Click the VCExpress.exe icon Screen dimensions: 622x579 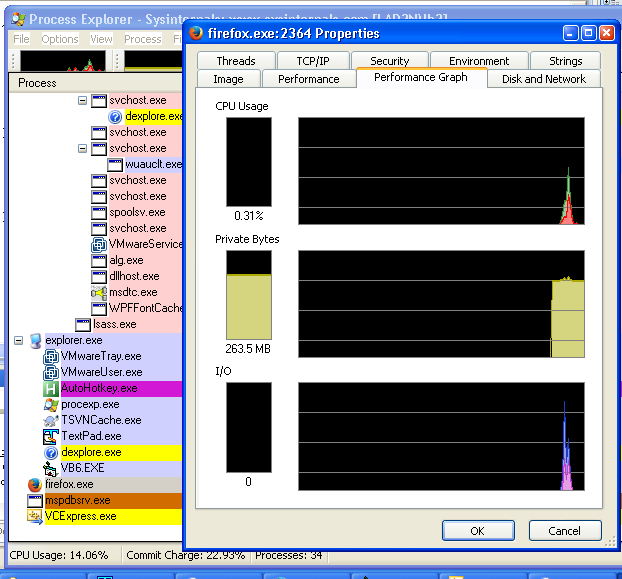(35, 517)
